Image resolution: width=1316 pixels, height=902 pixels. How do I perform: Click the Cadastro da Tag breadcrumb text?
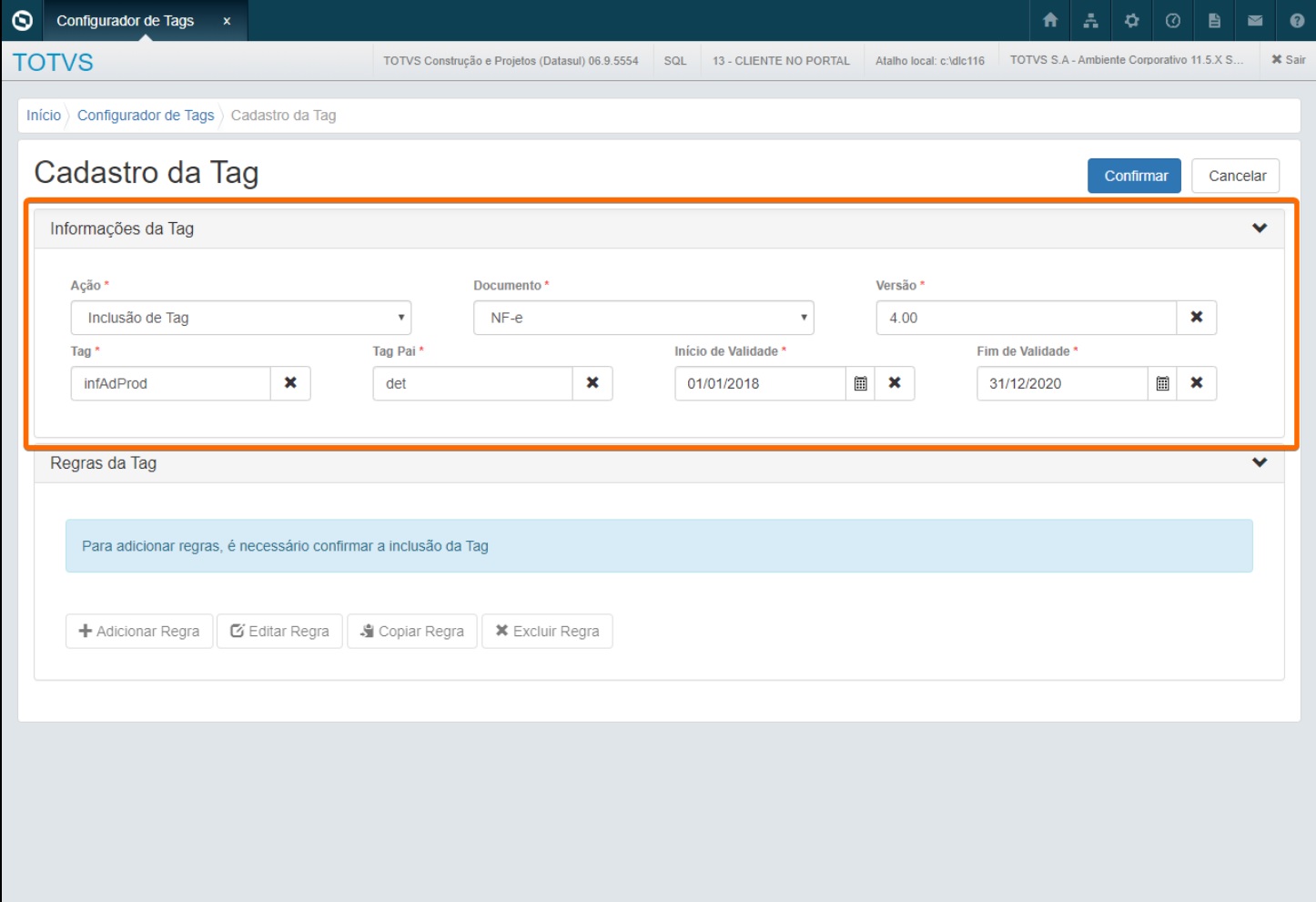click(x=283, y=116)
